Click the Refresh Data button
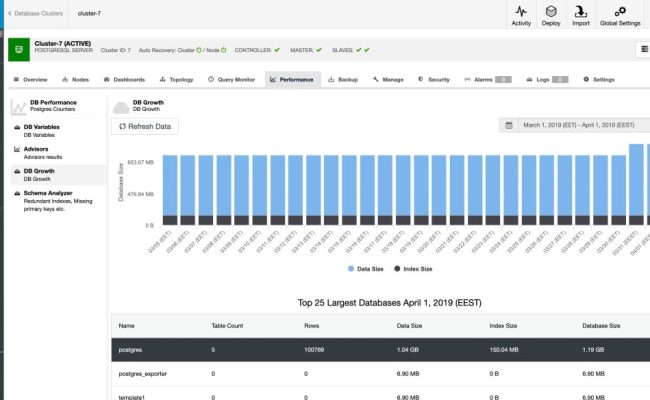The width and height of the screenshot is (650, 400). [x=145, y=126]
